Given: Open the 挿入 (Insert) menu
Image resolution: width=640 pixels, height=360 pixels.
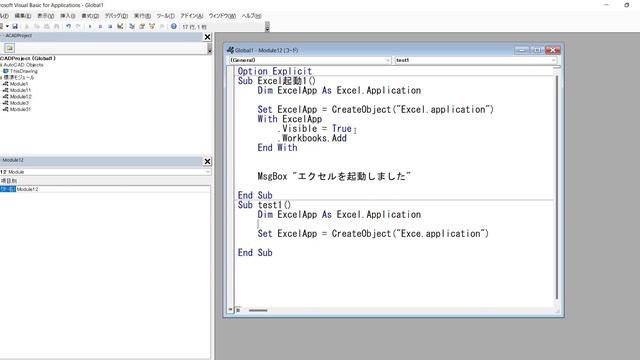Looking at the screenshot, I should 68,16.
